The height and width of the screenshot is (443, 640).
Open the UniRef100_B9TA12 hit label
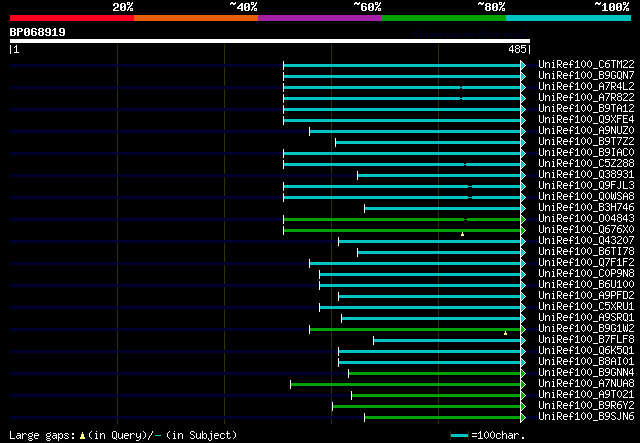point(586,108)
